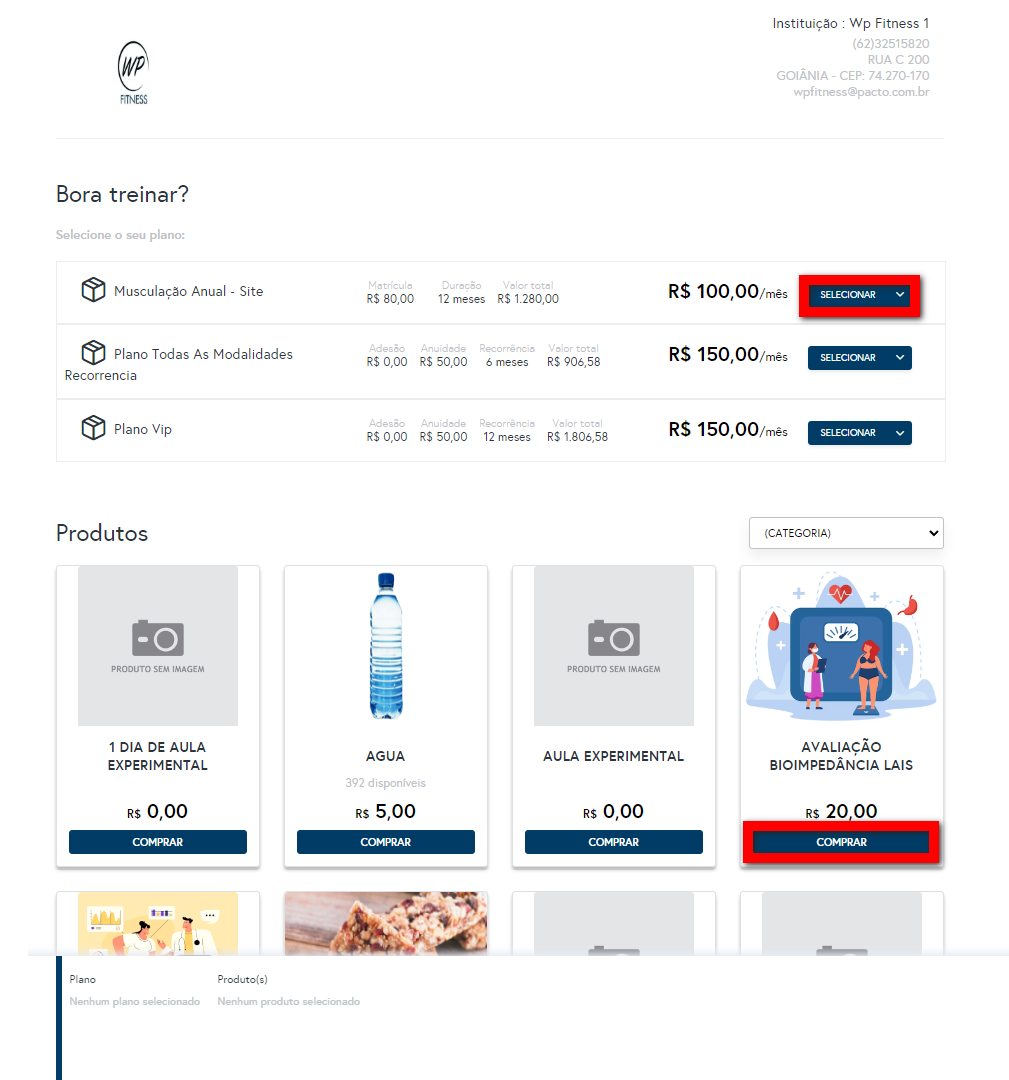Click the WP Fitness logo

(x=133, y=73)
